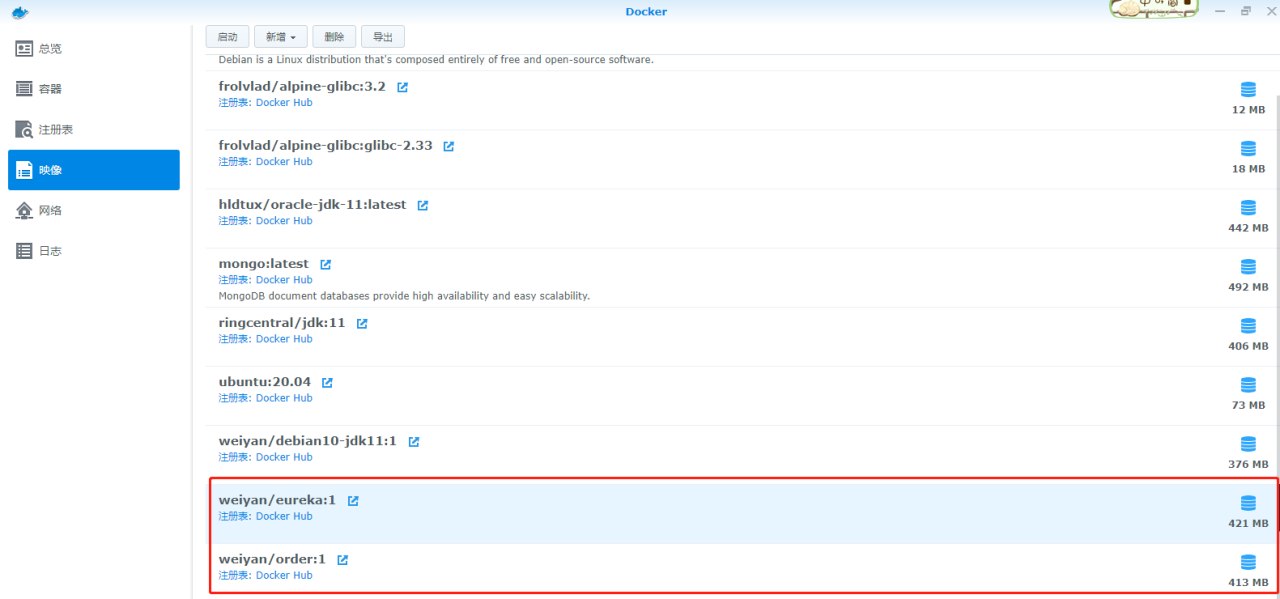Minimize the Docker window
Screen dimensions: 1280x599
pyautogui.click(x=1222, y=11)
